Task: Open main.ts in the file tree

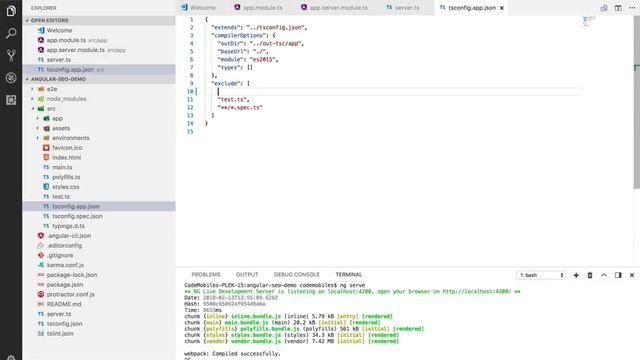Action: click(x=99, y=167)
